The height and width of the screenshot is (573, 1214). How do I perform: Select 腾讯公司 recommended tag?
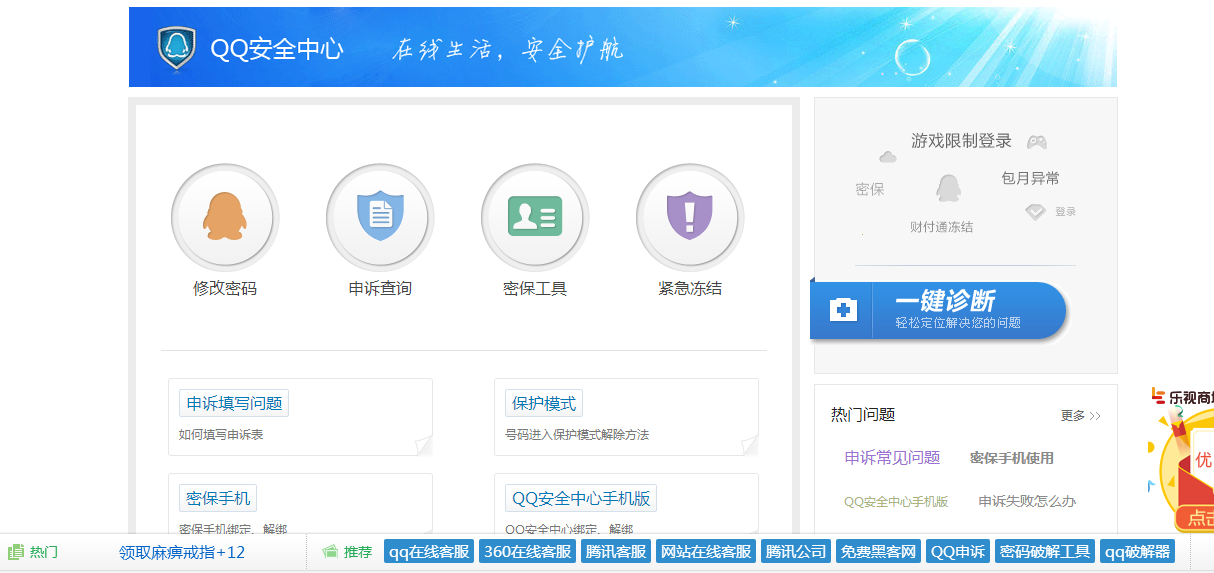pyautogui.click(x=796, y=552)
